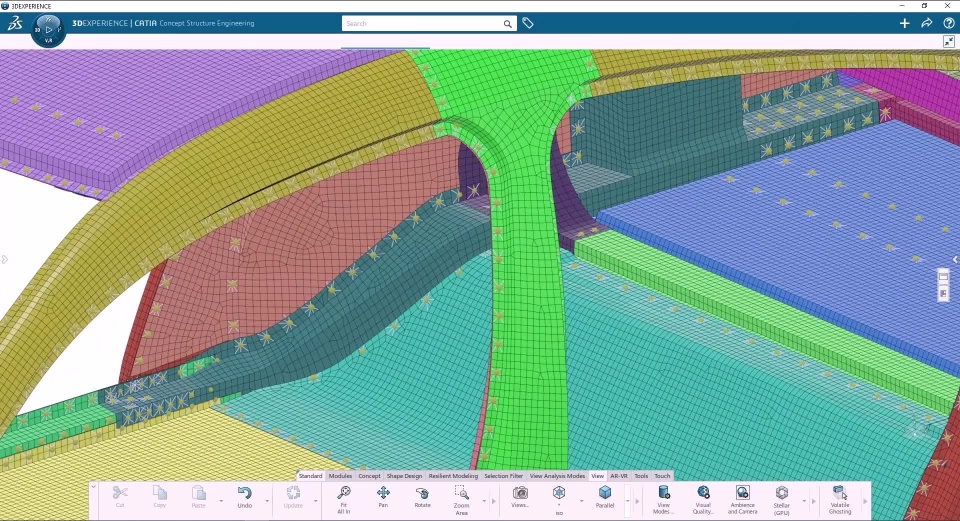Open the dropdown arrow next to Paste
This screenshot has width=960, height=521.
221,501
